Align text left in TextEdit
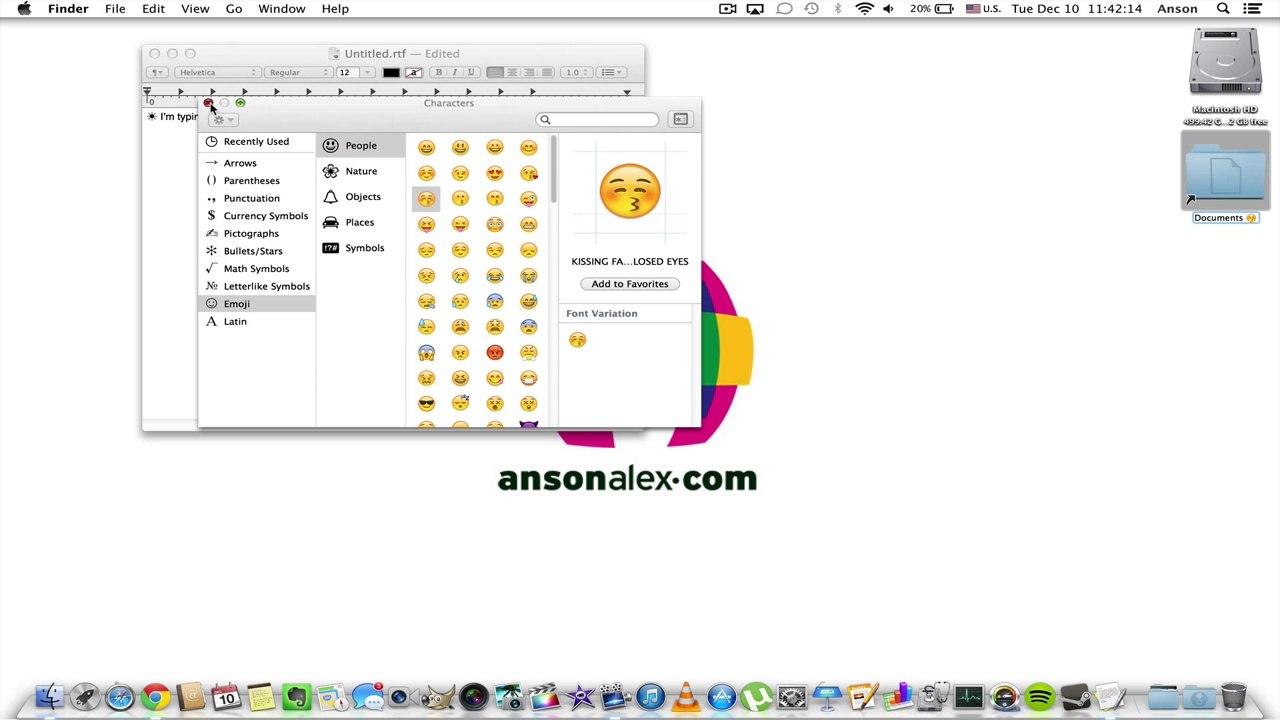1280x720 pixels. pos(494,72)
